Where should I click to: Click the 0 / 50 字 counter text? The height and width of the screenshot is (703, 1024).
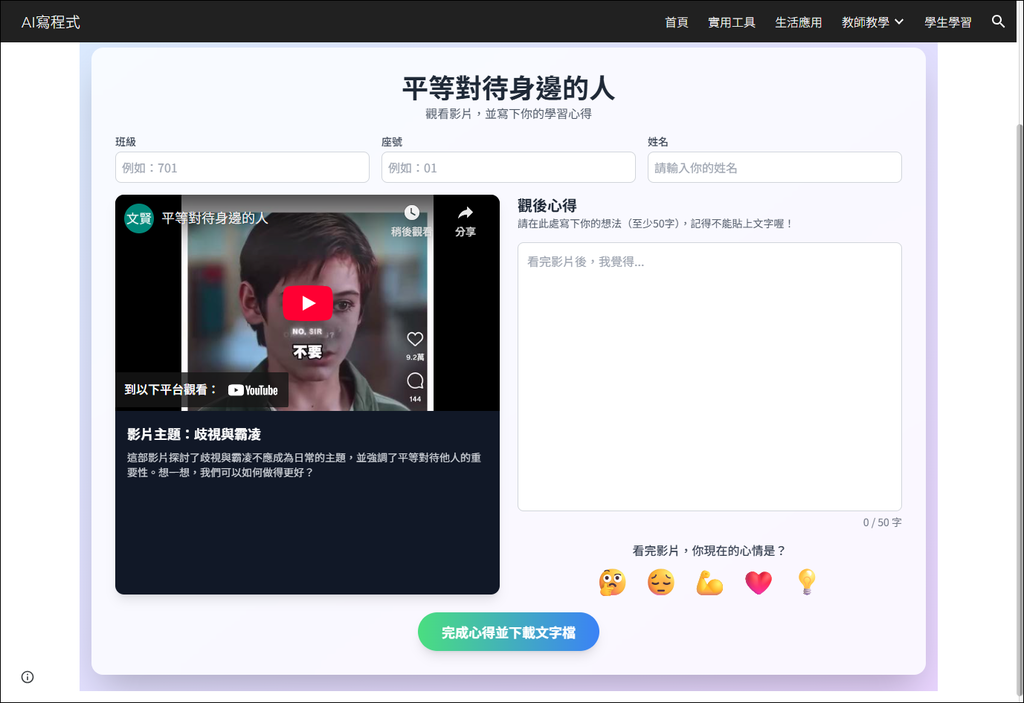[x=882, y=522]
